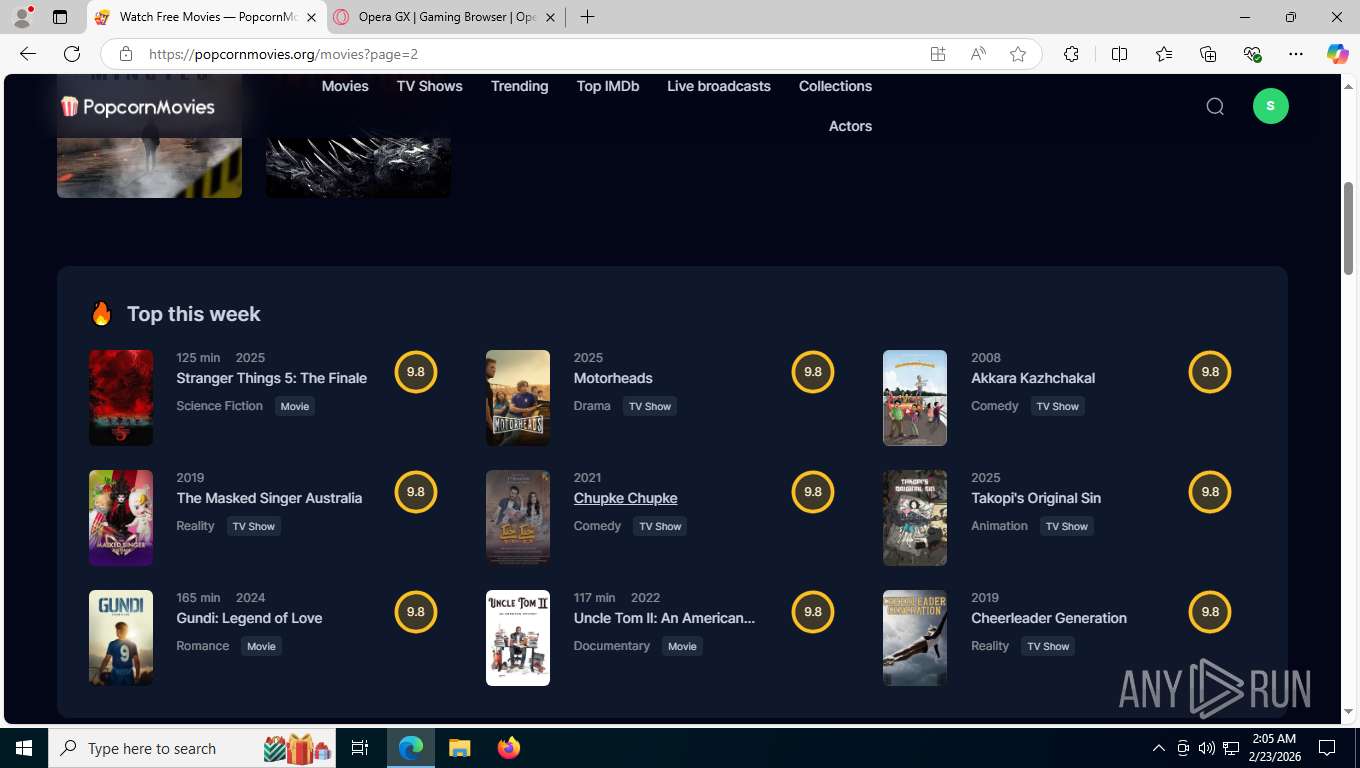Viewport: 1360px width, 768px height.
Task: Open Takopi's Original Sin title link
Action: 1036,498
